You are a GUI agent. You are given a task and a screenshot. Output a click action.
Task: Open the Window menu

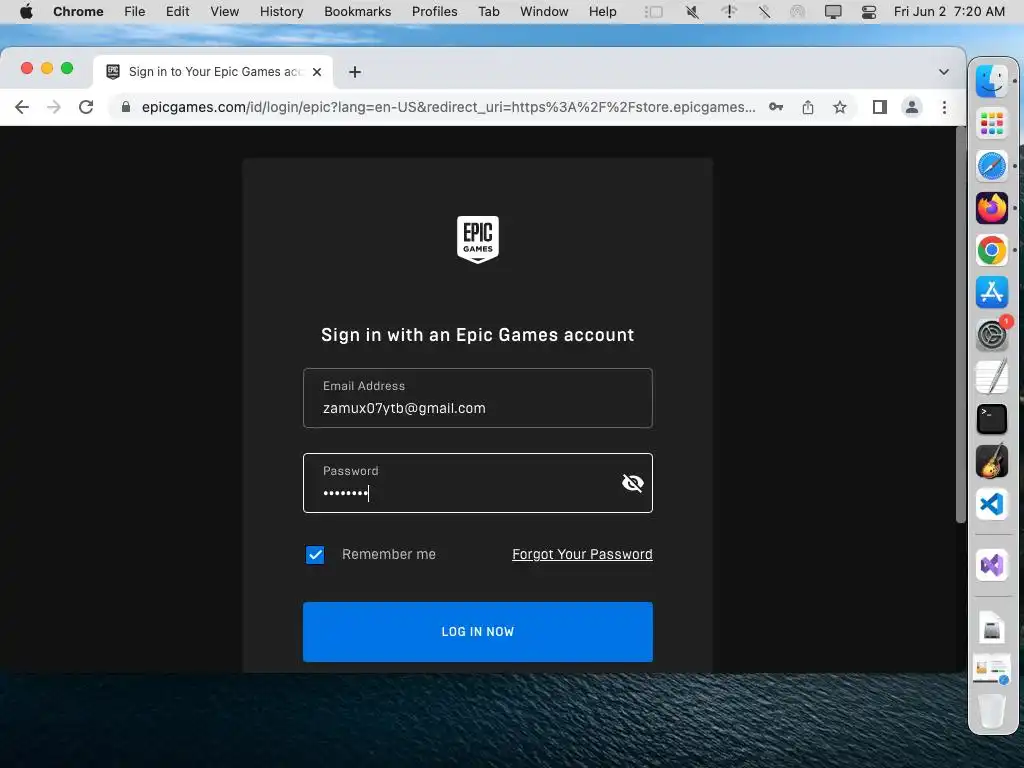tap(544, 12)
